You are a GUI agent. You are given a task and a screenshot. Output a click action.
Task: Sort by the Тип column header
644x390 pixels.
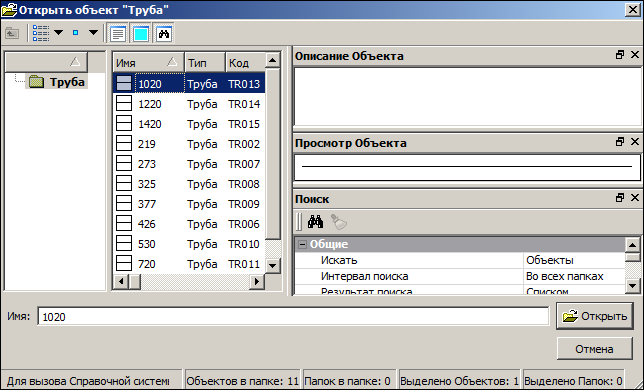205,62
